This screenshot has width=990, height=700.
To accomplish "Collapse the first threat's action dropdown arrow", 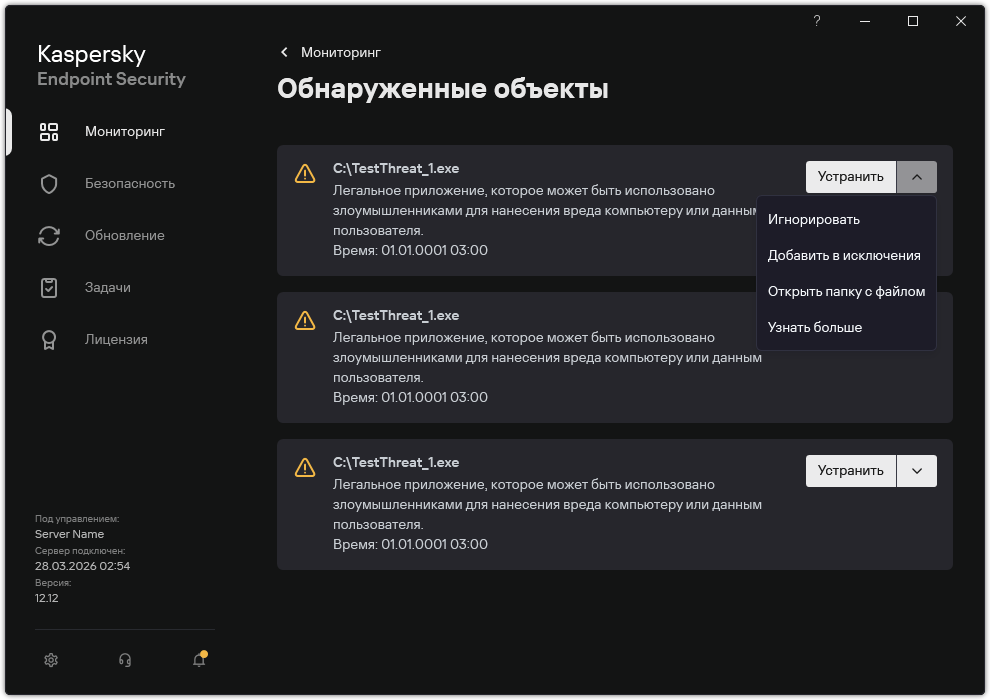I will point(917,177).
